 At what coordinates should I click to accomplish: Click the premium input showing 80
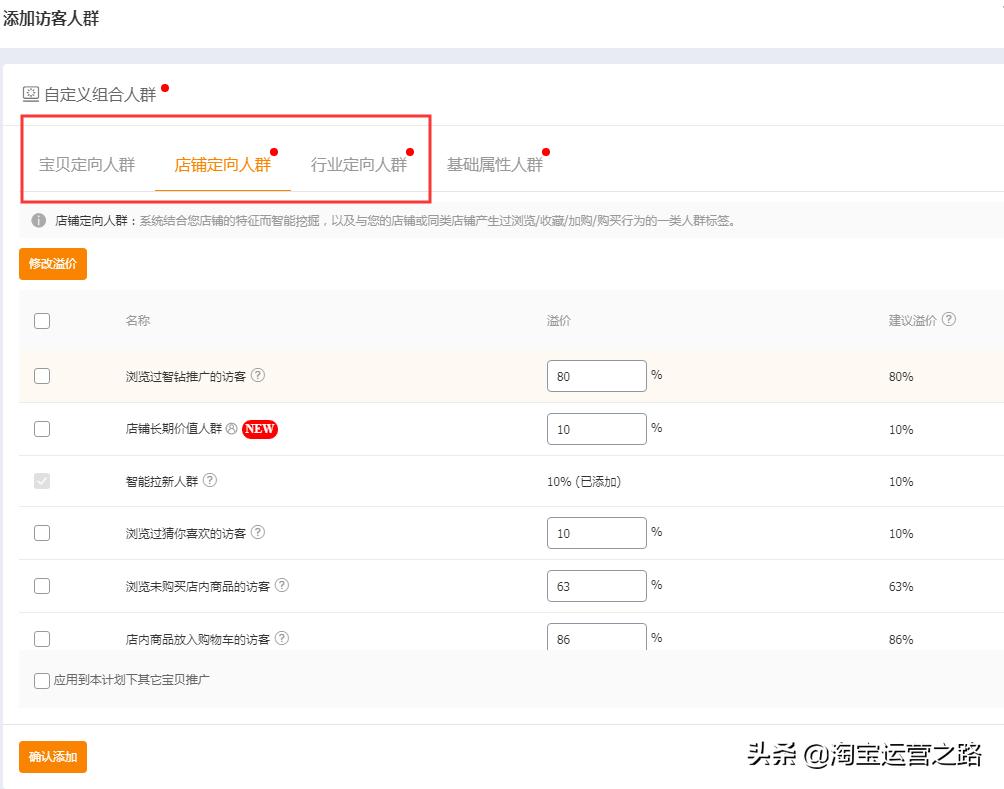(596, 376)
